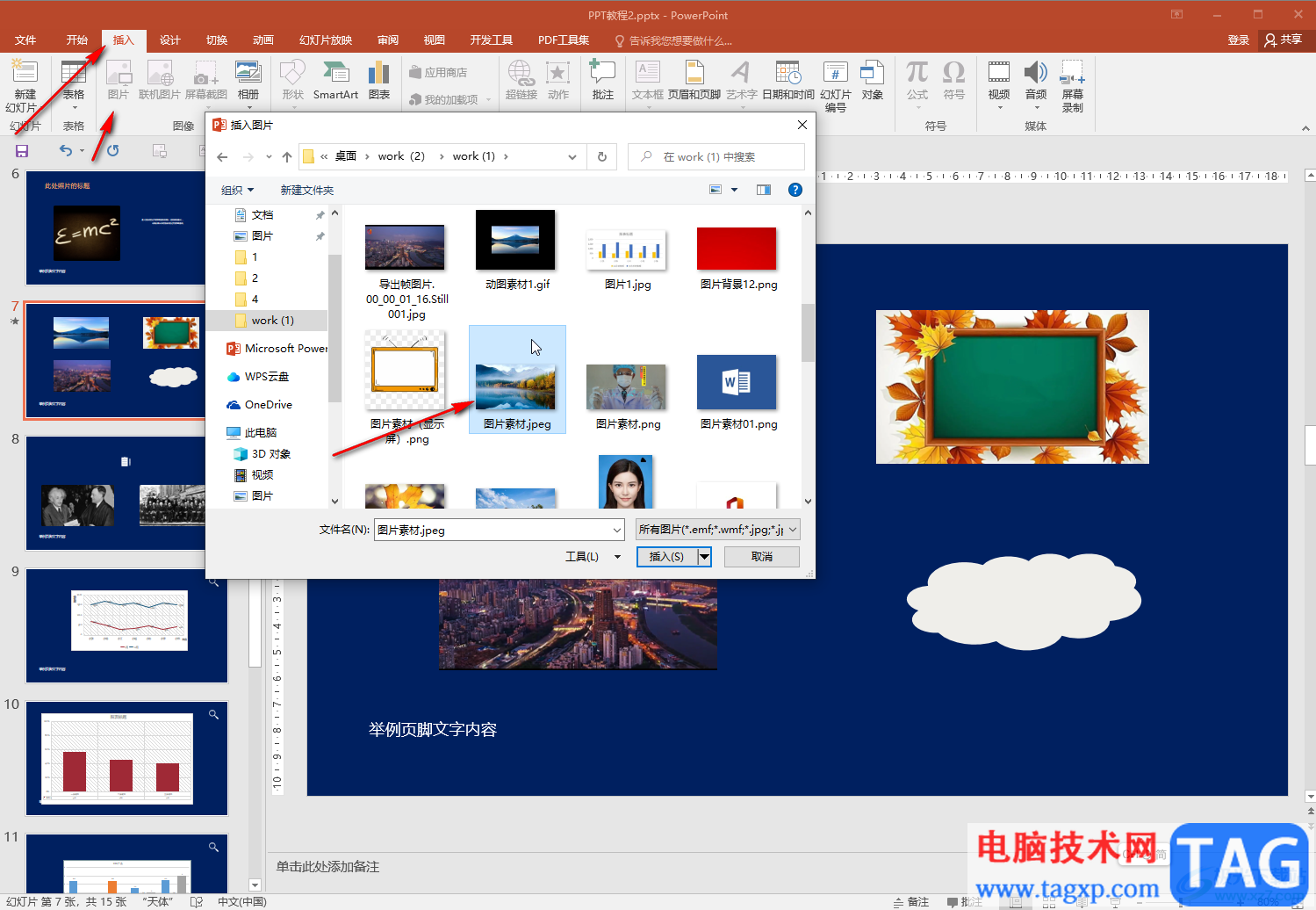Expand the Insert (插入) button arrow
Screen dimensions: 1316x910
[x=704, y=557]
